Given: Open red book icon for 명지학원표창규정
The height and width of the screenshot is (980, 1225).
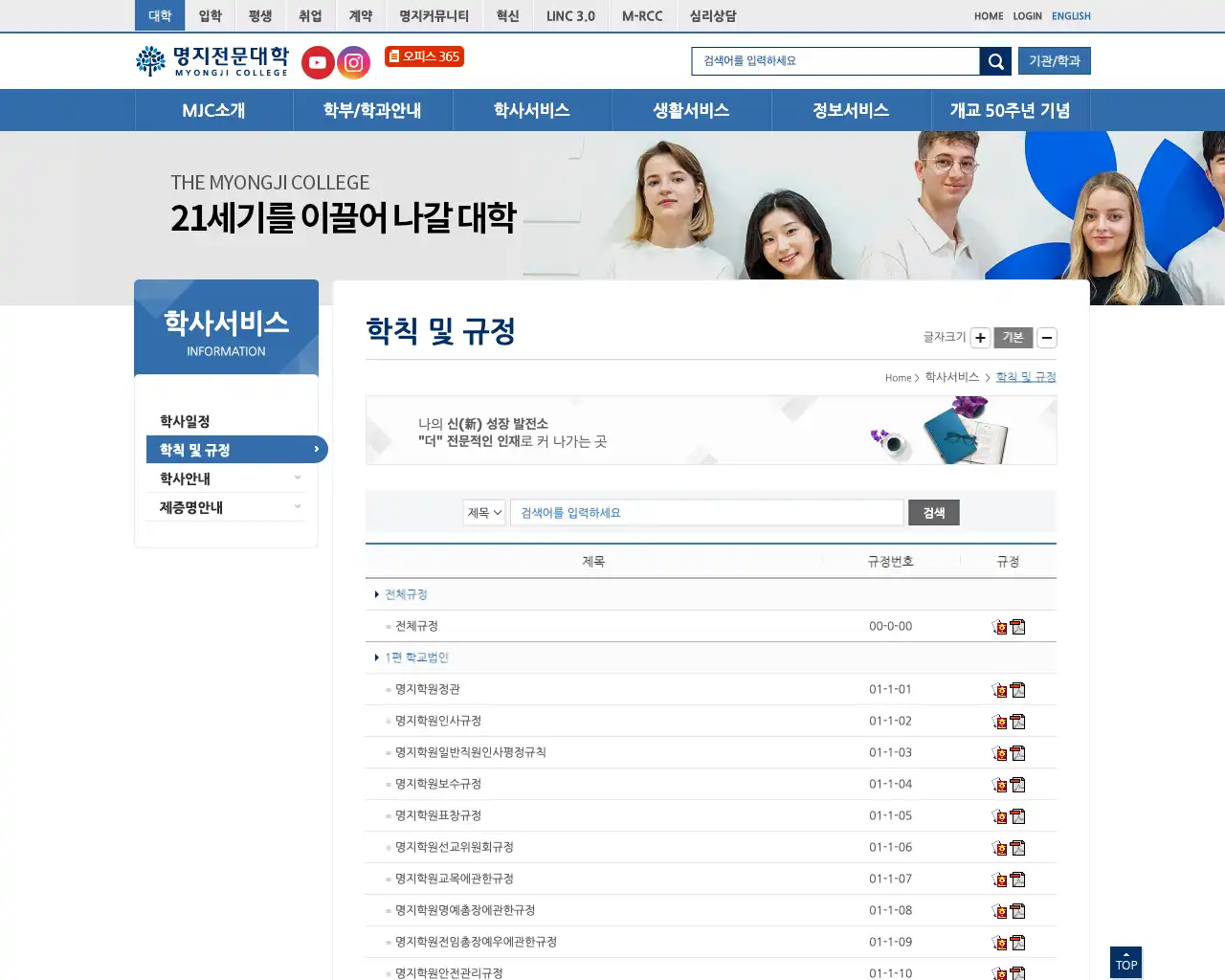Looking at the screenshot, I should click(1000, 816).
